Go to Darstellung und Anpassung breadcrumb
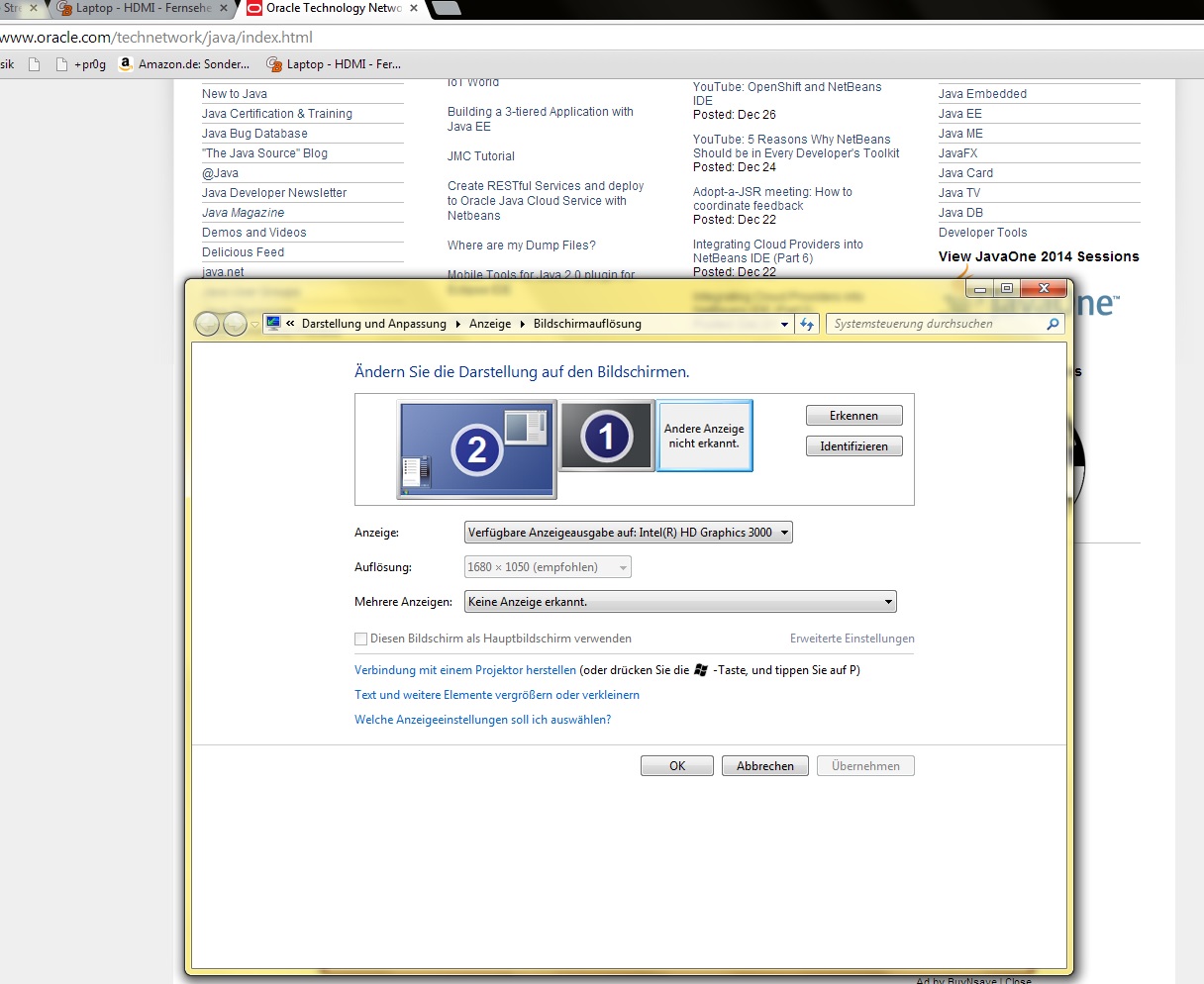 [x=374, y=324]
